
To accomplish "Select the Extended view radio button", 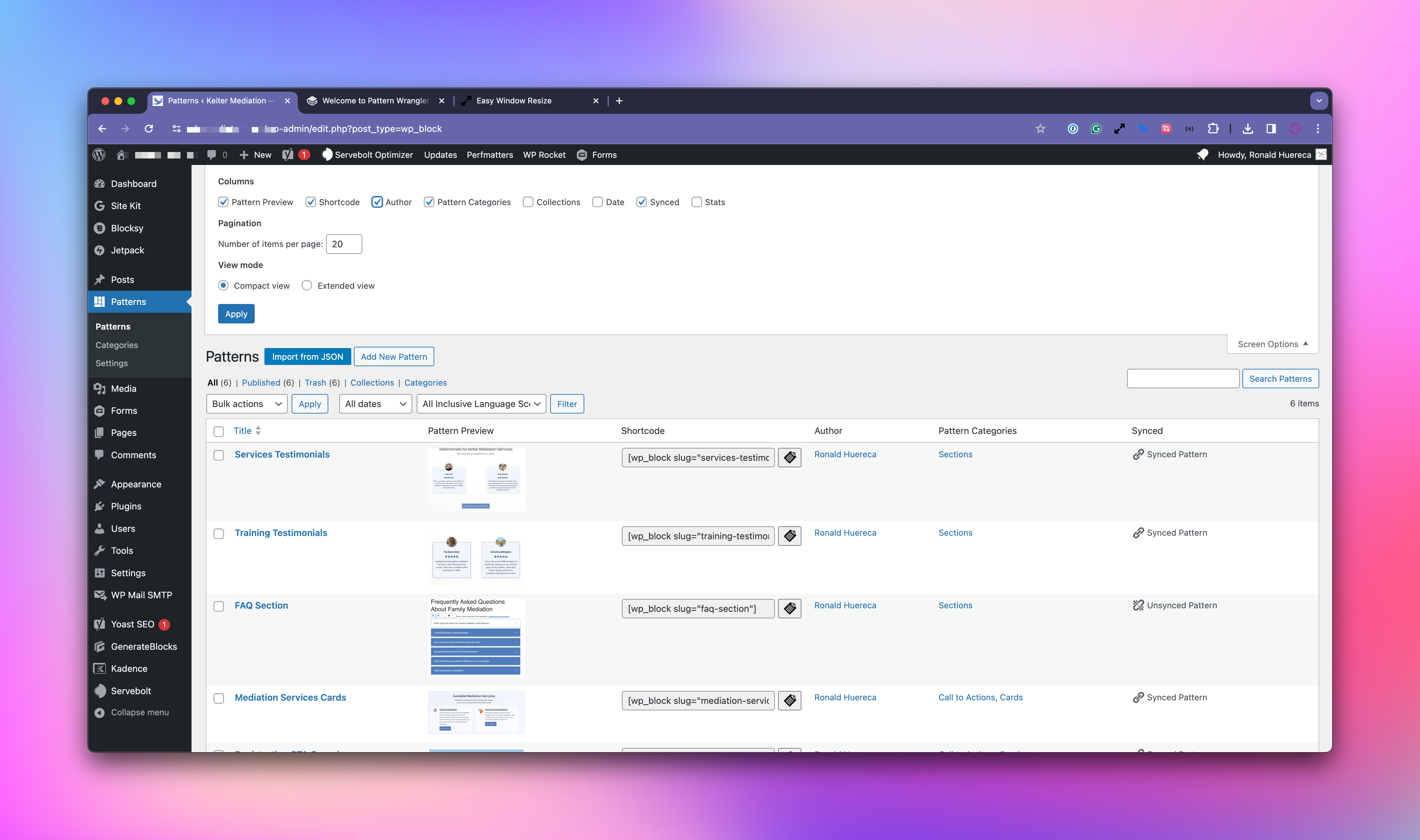I will pos(307,285).
